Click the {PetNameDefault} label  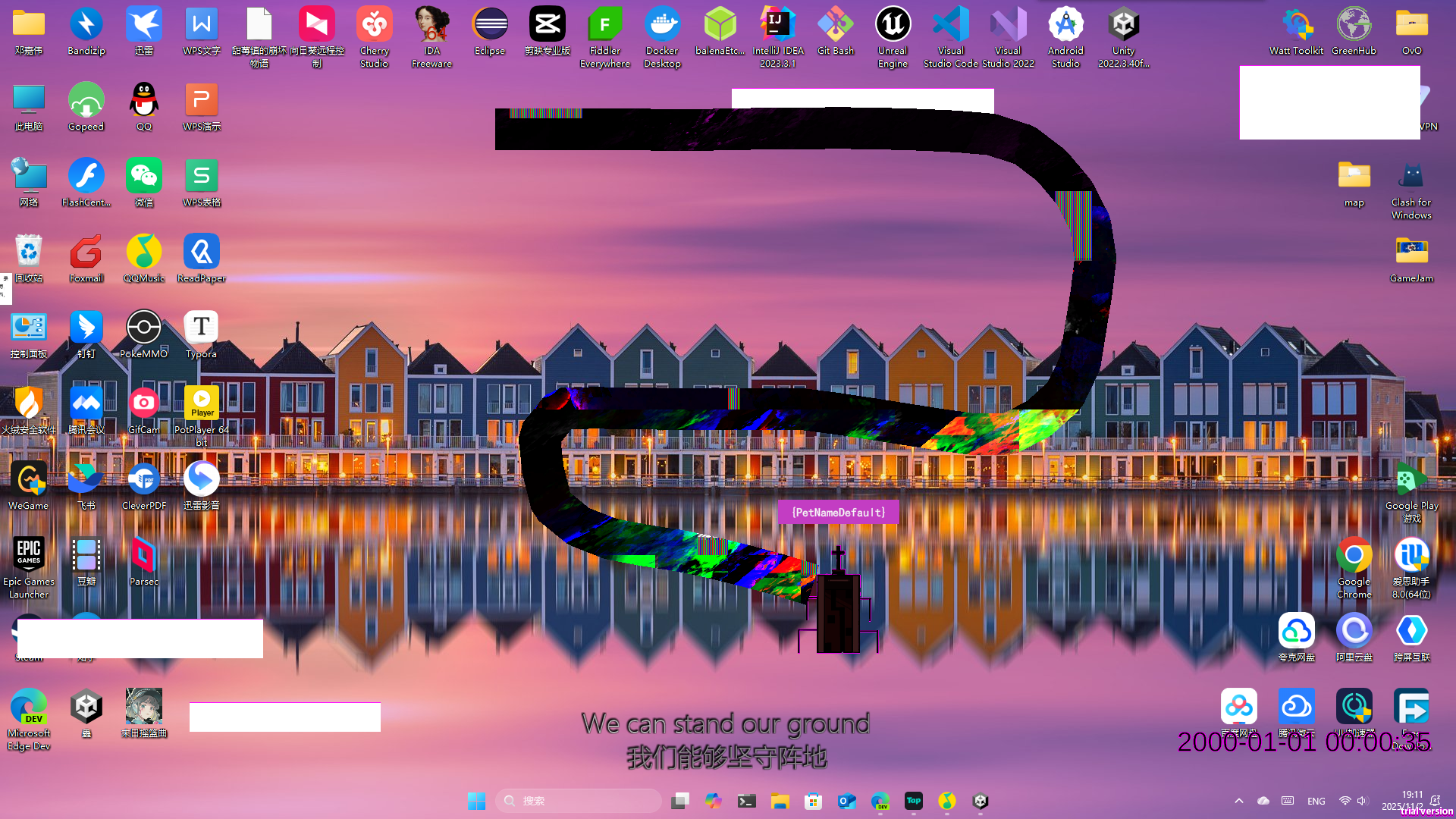(x=838, y=513)
